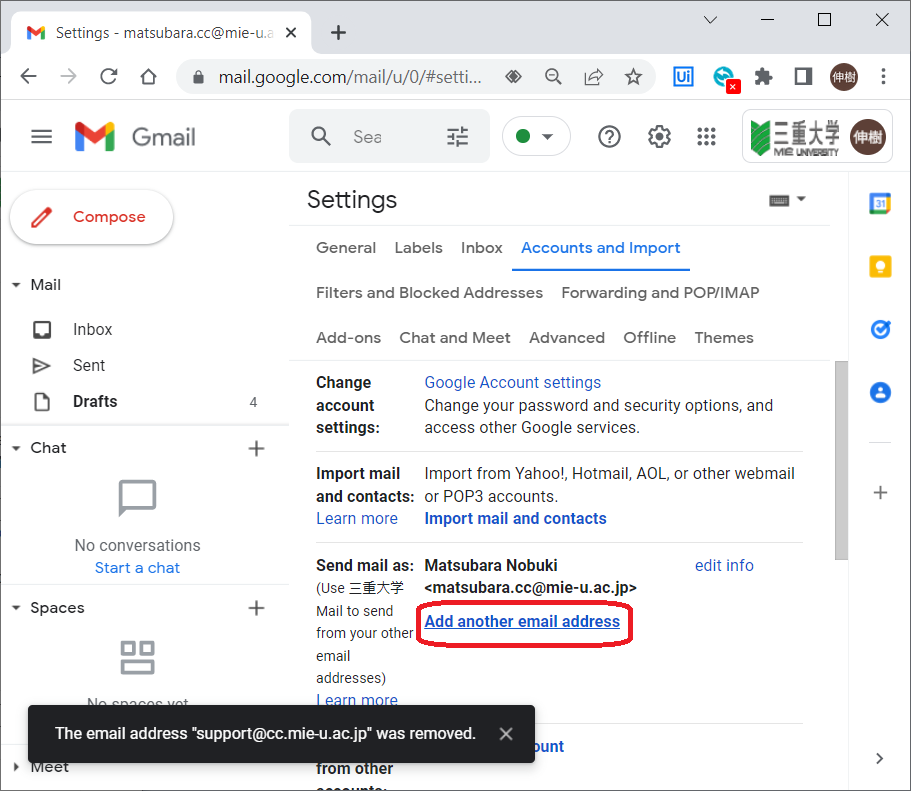Reload the current page

tap(109, 76)
